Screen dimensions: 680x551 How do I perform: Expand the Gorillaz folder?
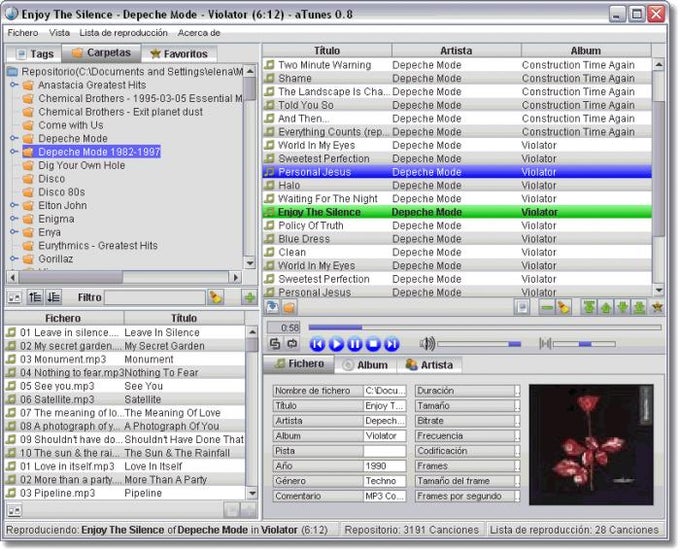[x=14, y=258]
